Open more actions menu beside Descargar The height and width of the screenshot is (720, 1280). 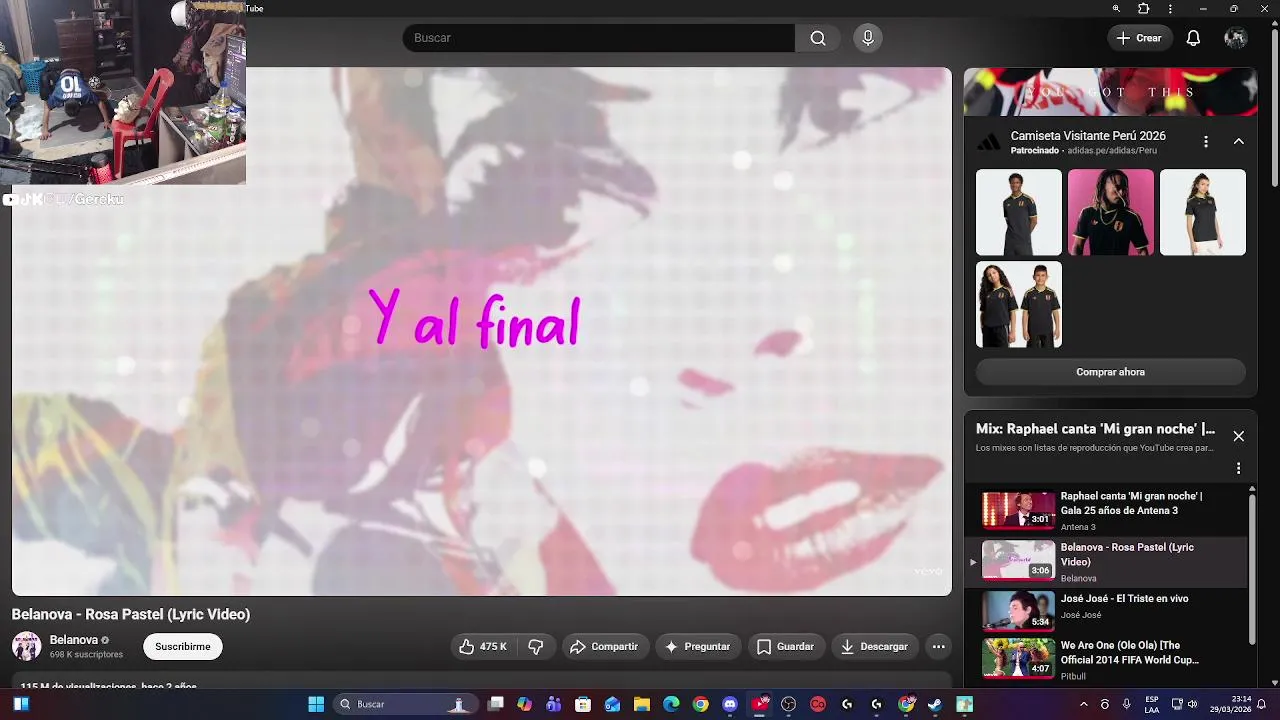point(939,647)
